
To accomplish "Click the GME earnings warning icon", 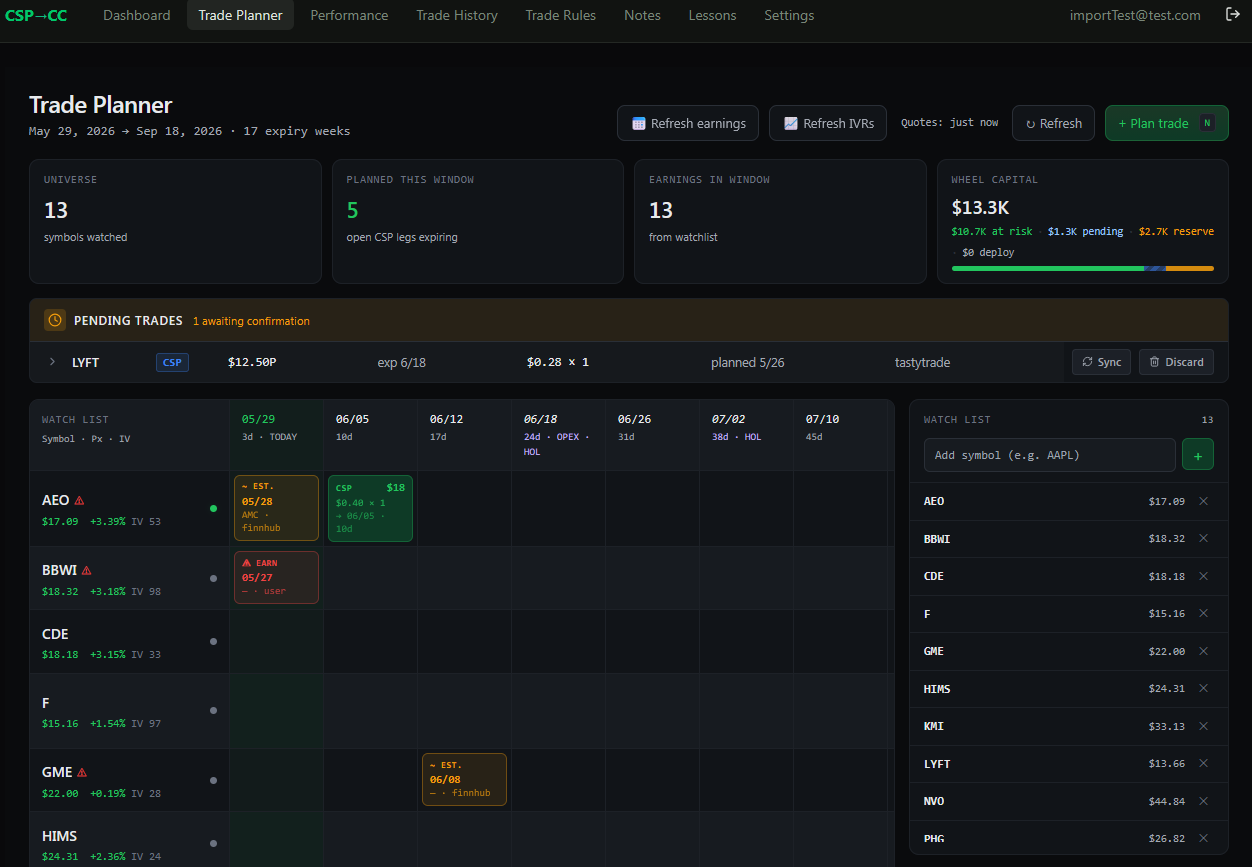I will pos(82,772).
